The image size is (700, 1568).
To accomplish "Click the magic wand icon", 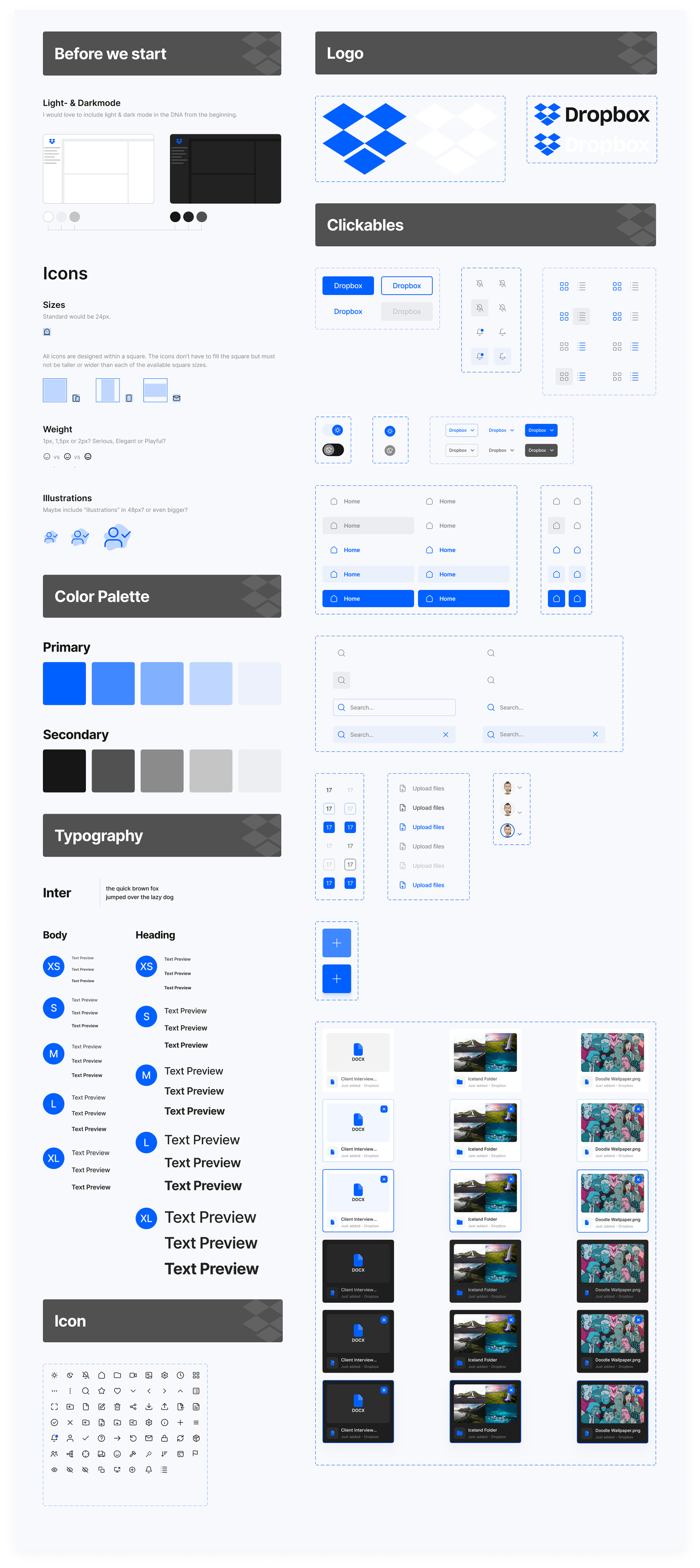I will click(149, 1454).
